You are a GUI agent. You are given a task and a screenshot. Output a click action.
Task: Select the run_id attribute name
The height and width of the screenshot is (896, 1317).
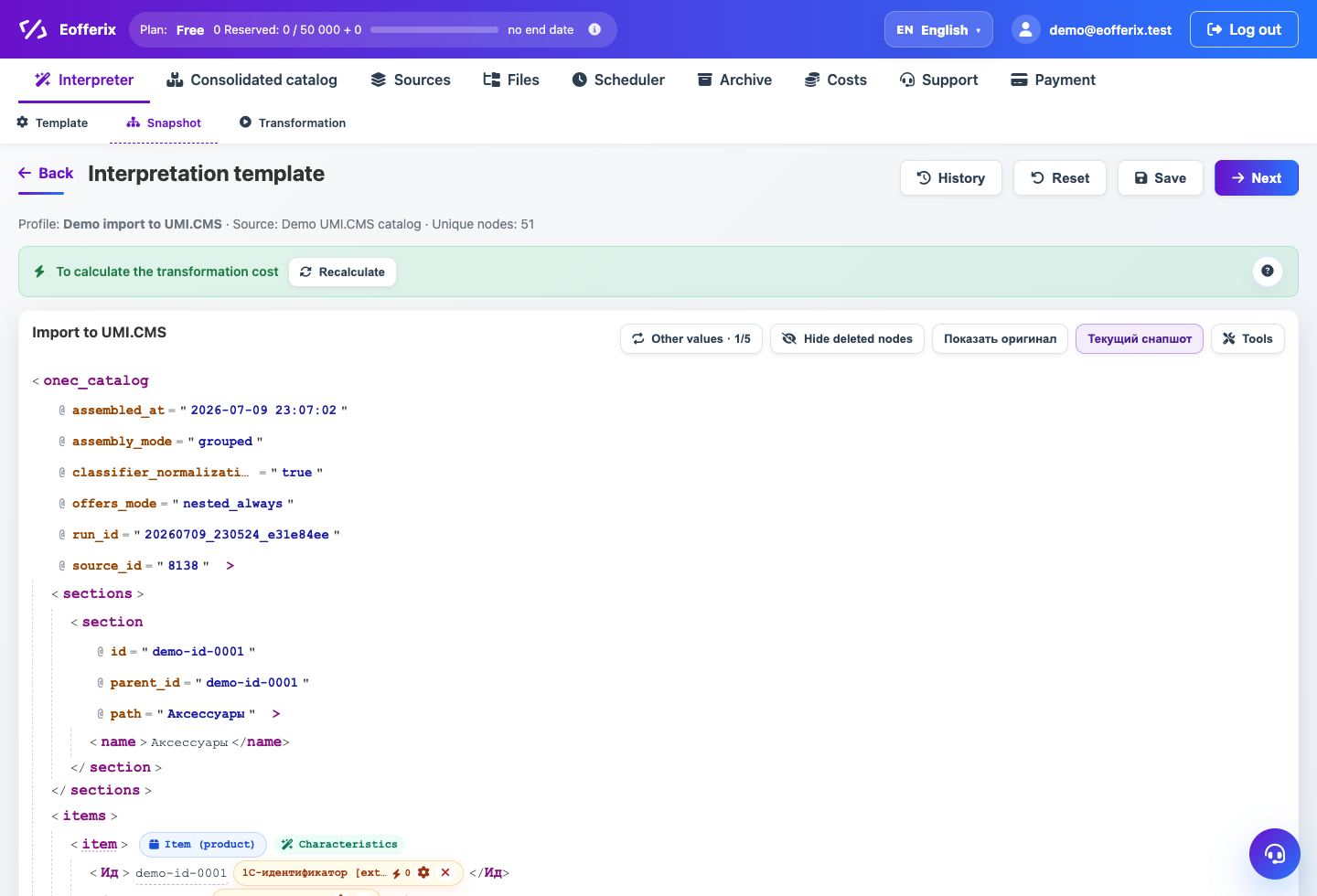click(95, 535)
